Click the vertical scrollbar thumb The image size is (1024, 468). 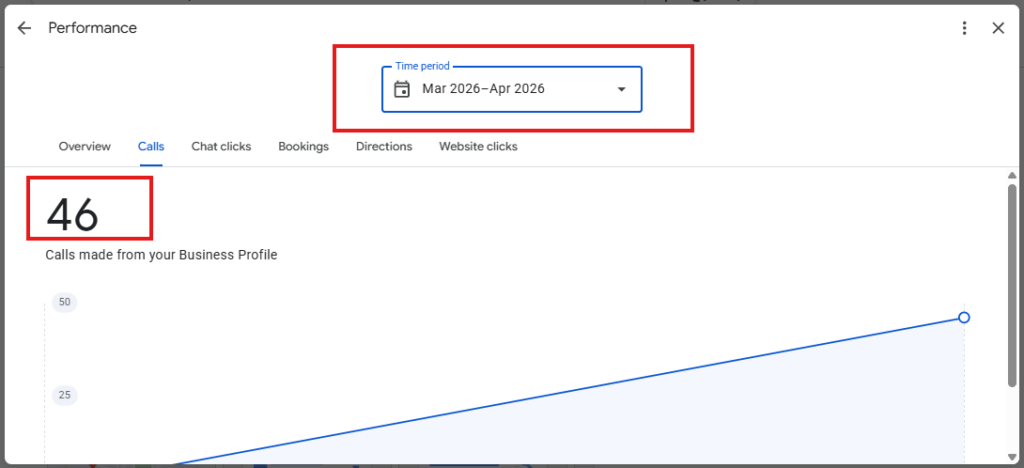click(1012, 285)
